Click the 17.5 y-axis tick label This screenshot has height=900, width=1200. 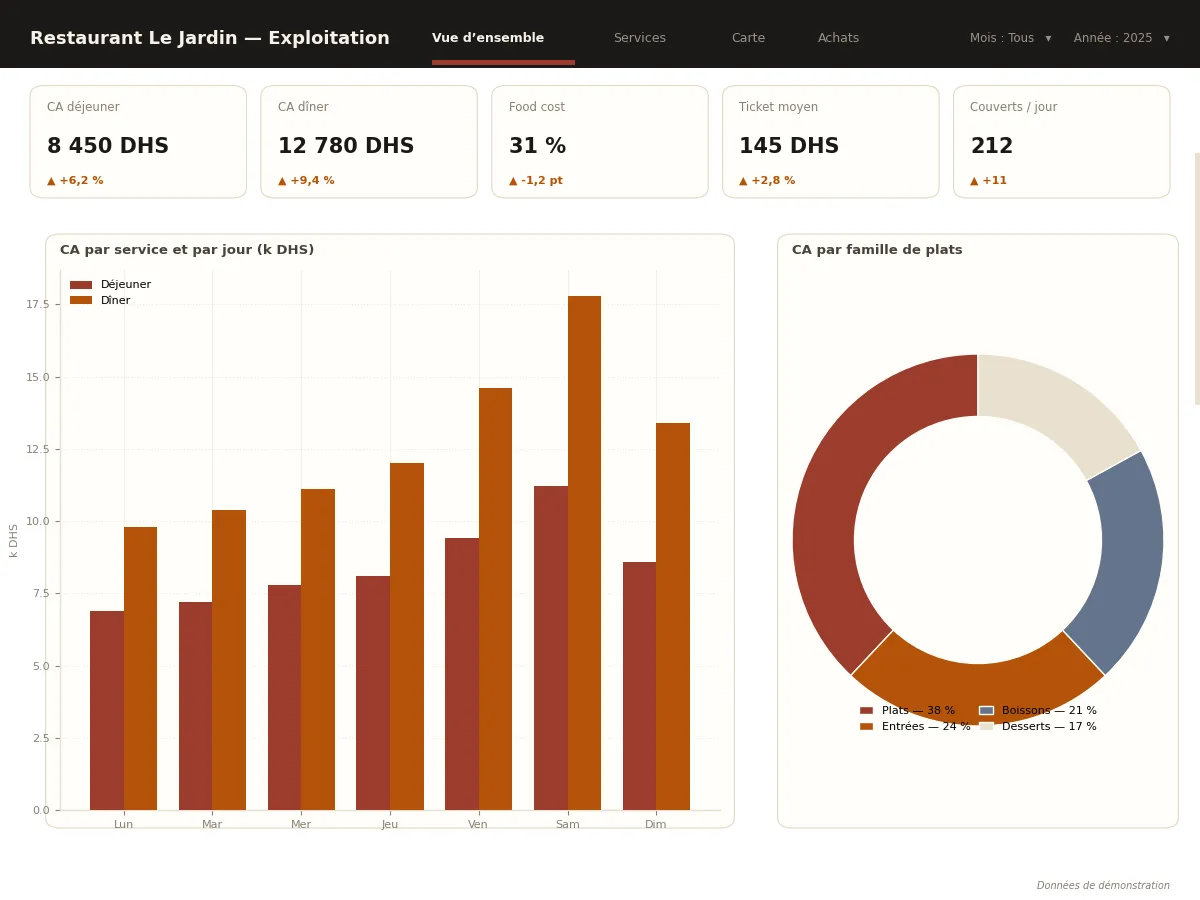coord(38,305)
